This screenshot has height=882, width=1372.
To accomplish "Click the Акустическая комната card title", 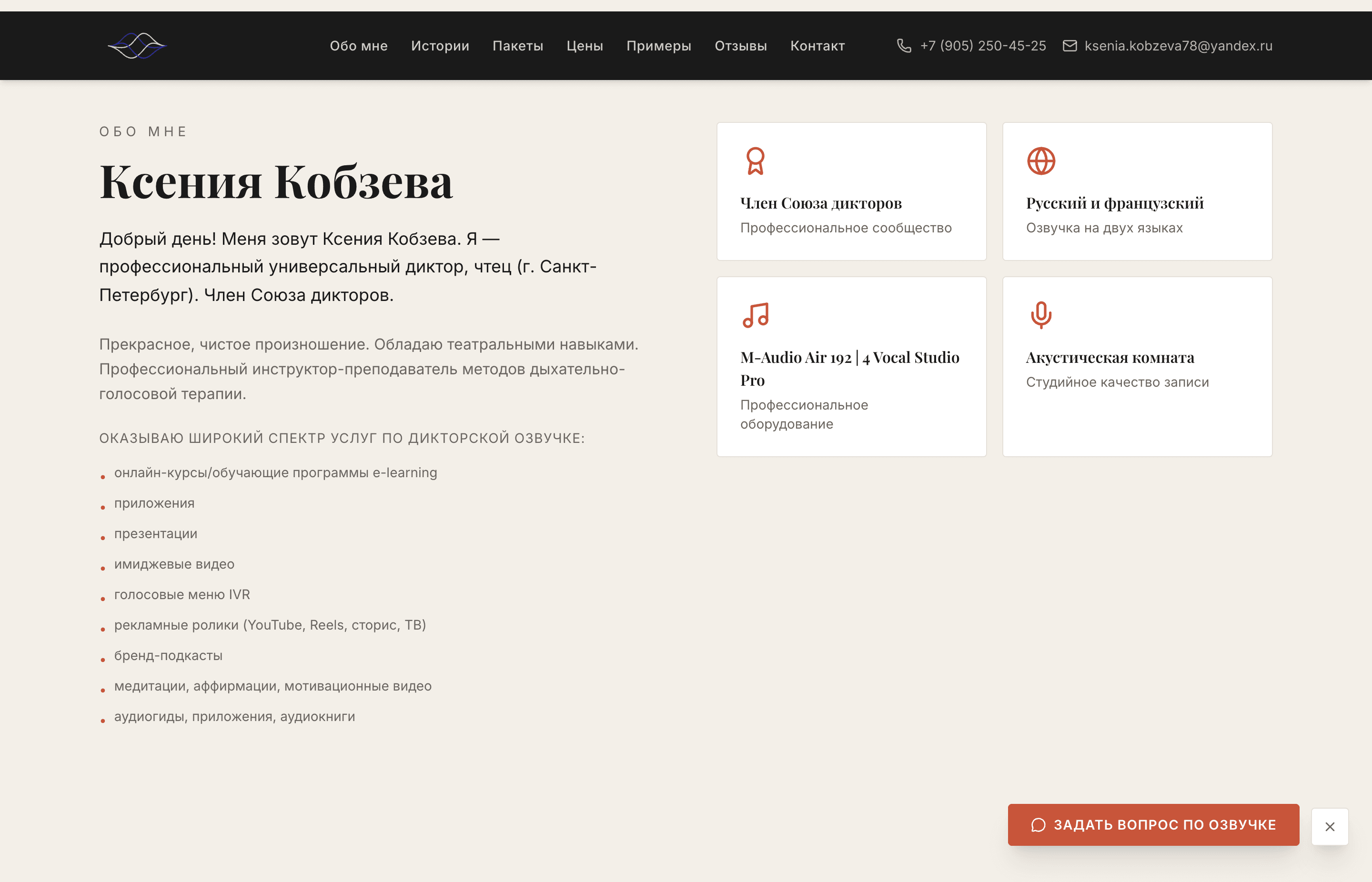I will pyautogui.click(x=1110, y=357).
